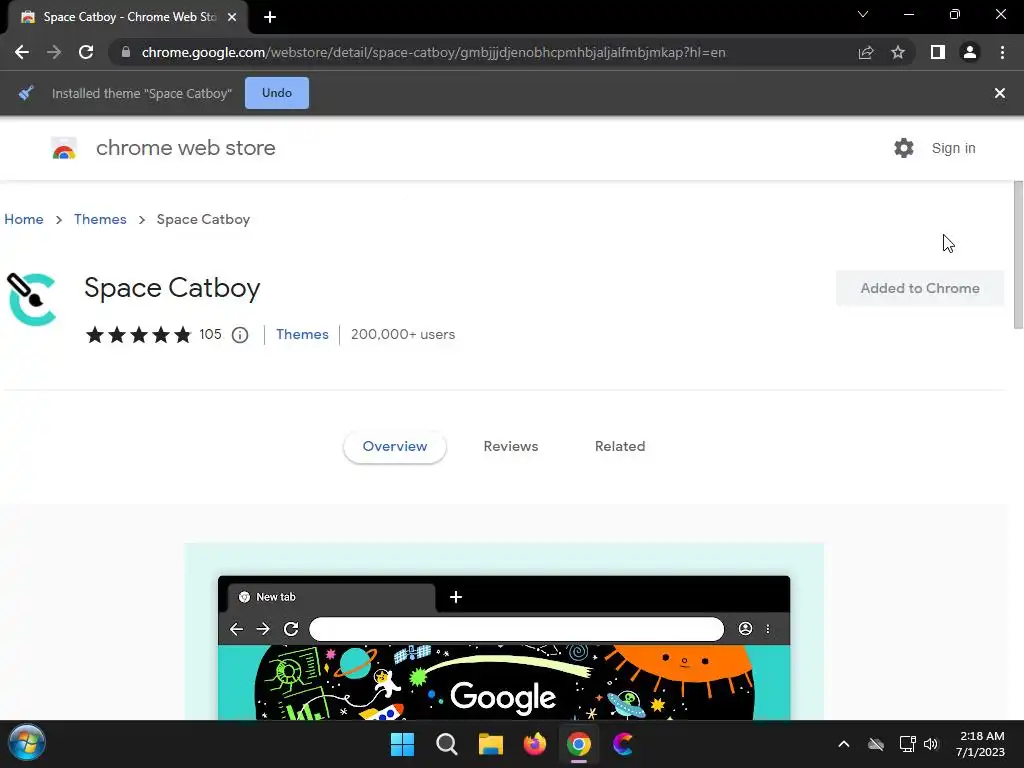
Task: Open the Themes category link beside rating
Action: click(x=302, y=334)
